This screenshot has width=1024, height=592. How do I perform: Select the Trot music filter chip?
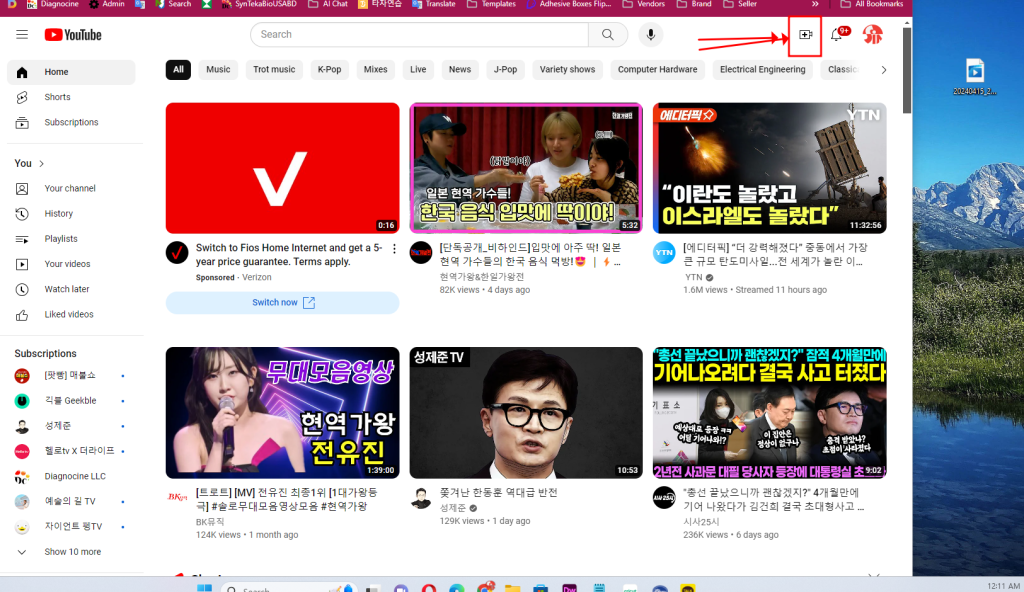click(x=274, y=70)
